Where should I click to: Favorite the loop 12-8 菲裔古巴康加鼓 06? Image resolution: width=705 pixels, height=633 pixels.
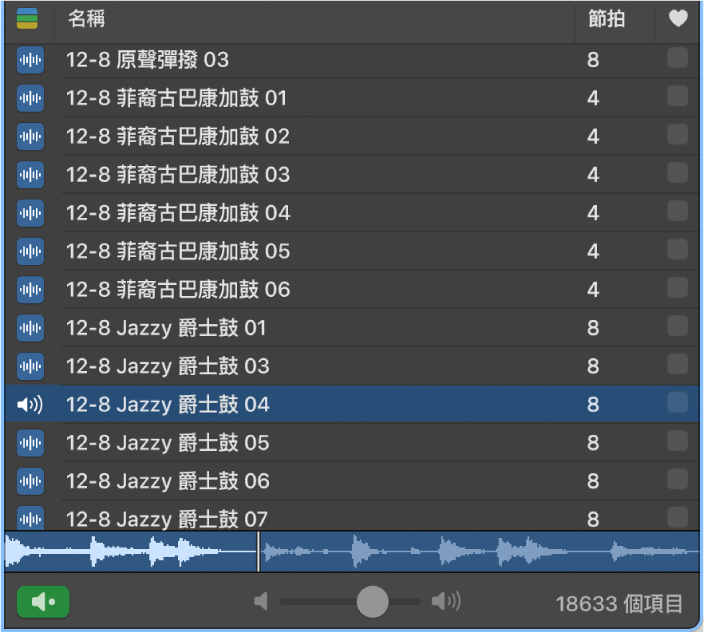click(x=678, y=288)
